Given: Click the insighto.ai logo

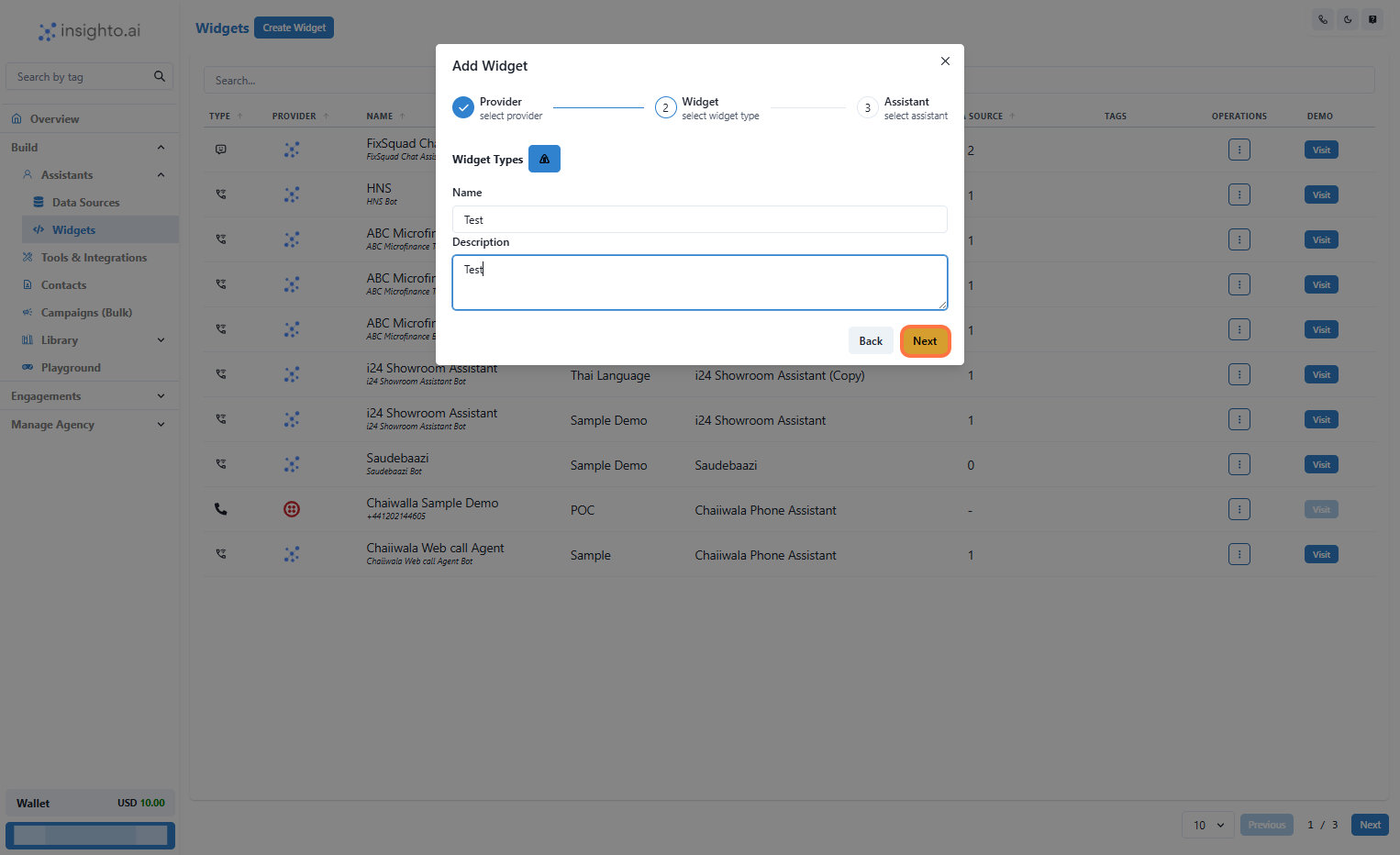Looking at the screenshot, I should pyautogui.click(x=89, y=31).
